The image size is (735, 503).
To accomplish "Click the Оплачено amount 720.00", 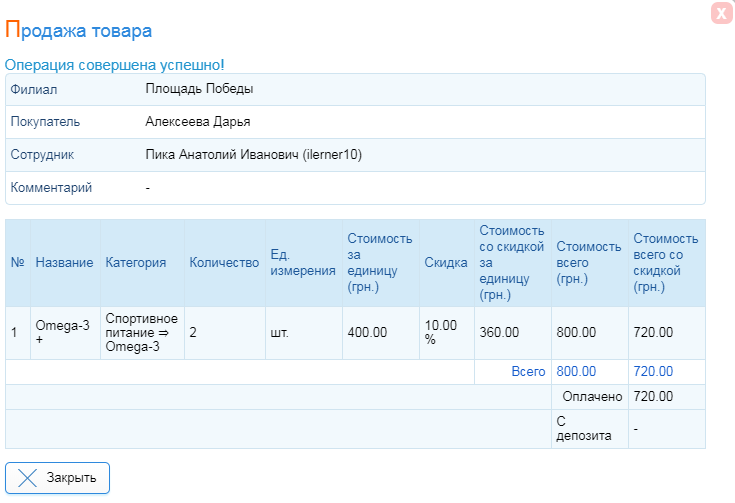I will point(653,397).
